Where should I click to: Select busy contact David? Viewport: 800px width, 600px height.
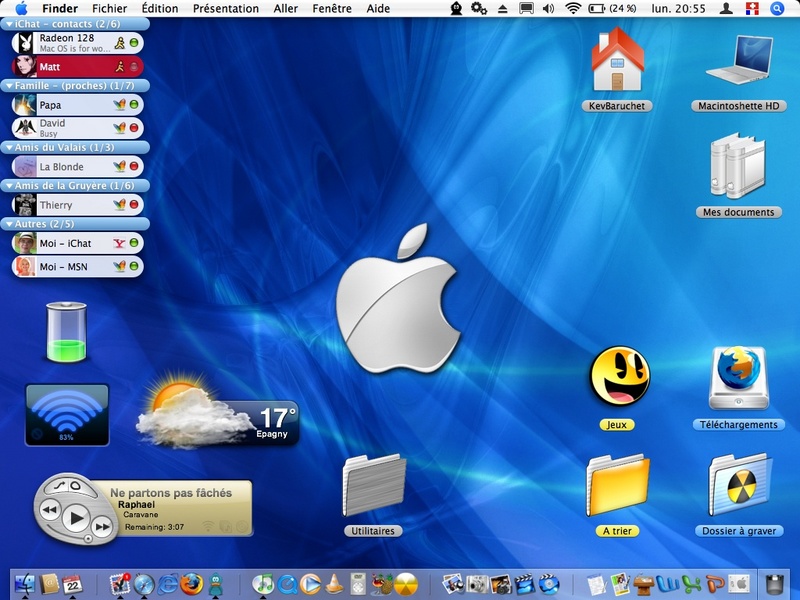pyautogui.click(x=77, y=128)
